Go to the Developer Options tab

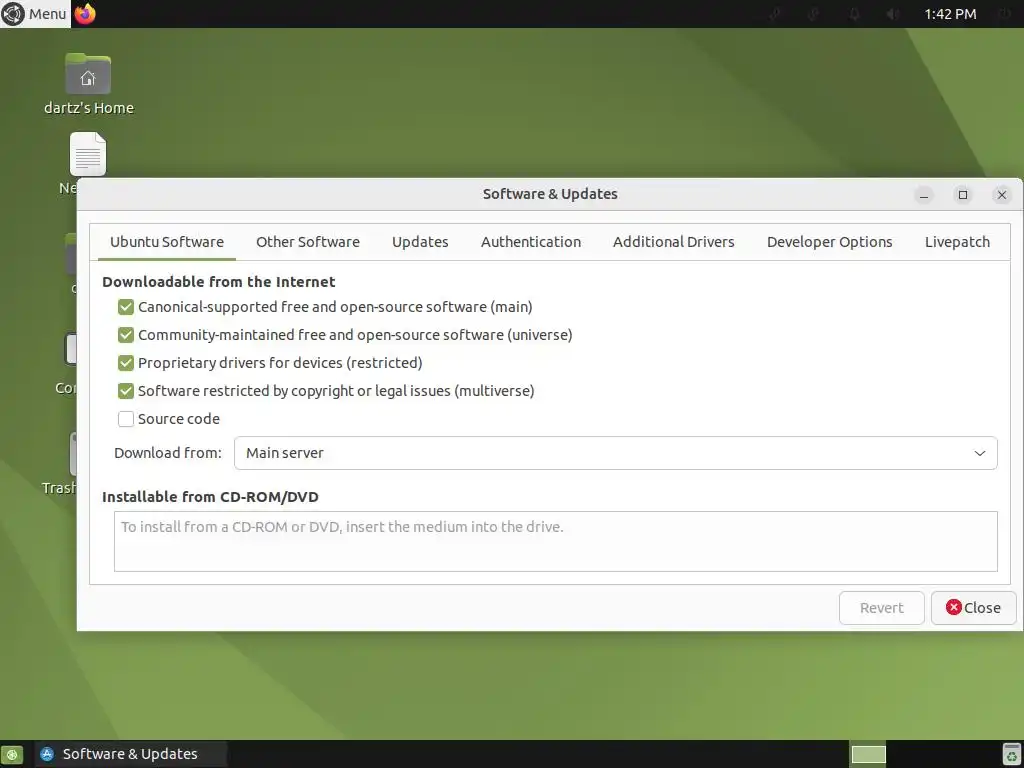[x=829, y=242]
